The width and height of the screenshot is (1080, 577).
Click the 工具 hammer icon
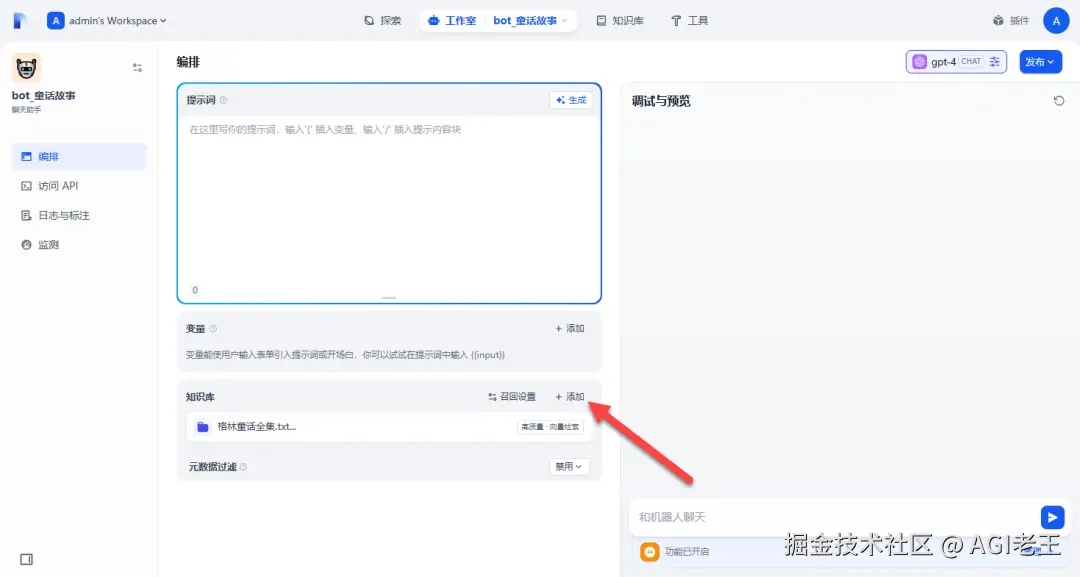point(676,21)
